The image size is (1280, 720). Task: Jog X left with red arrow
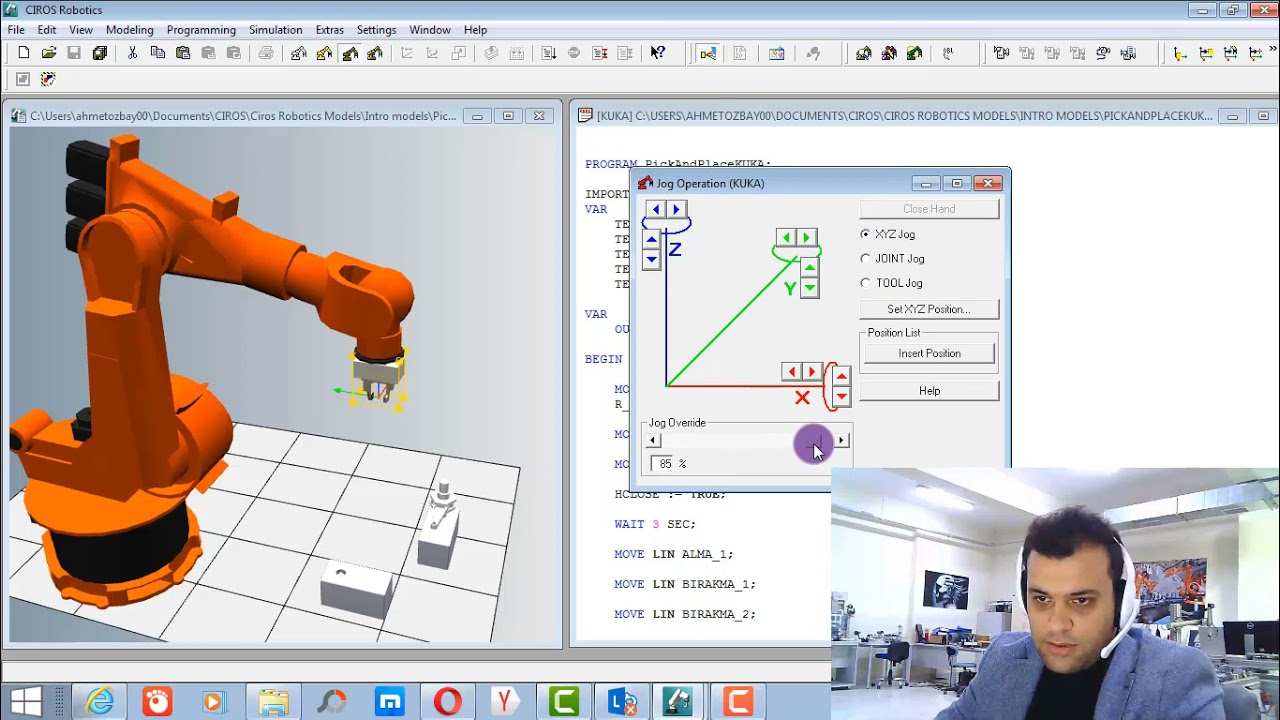click(791, 372)
